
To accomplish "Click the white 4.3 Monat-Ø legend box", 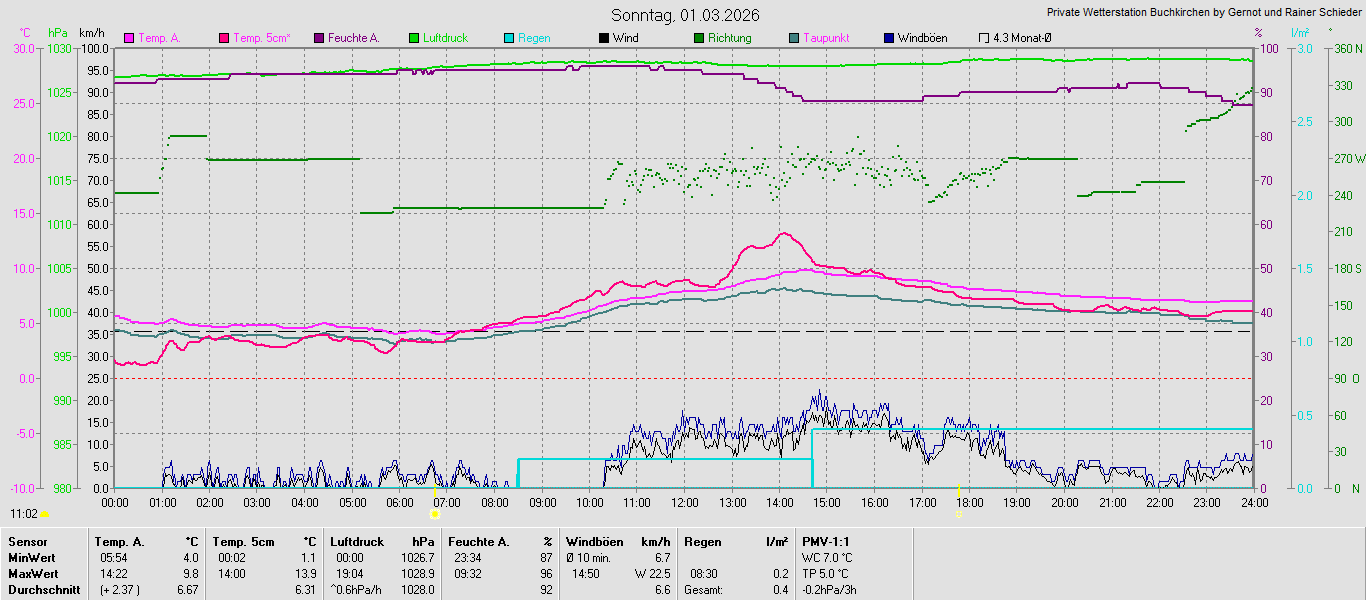I will 984,38.
